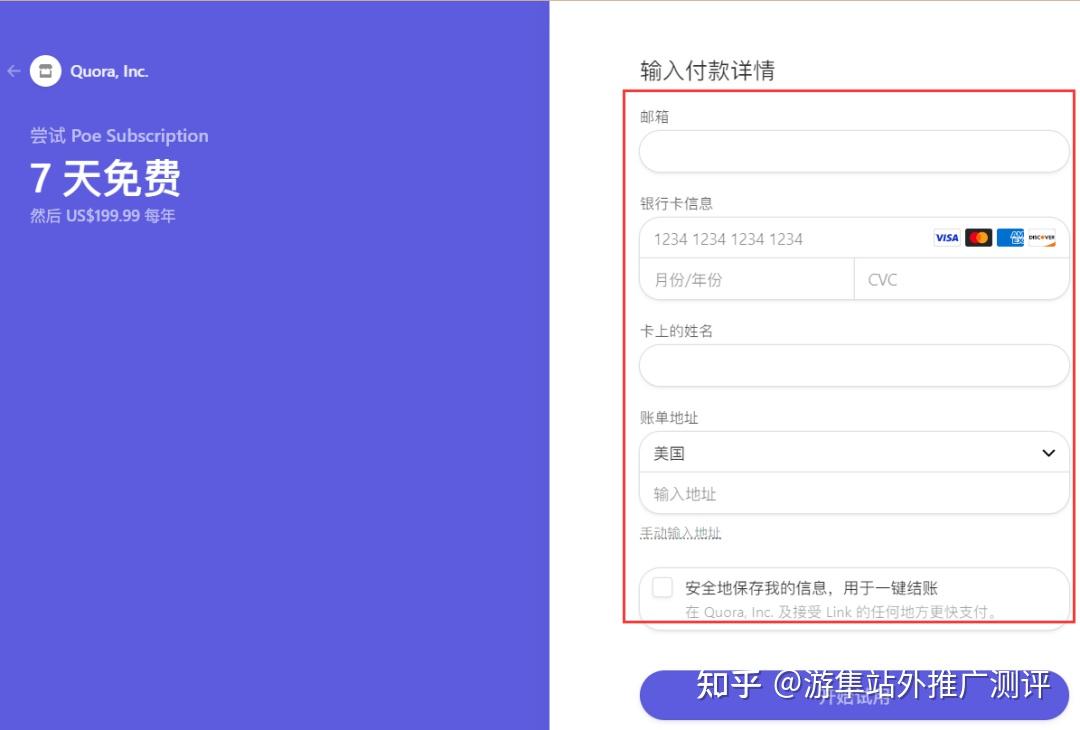Click the CVC security code field
1080x730 pixels.
point(960,279)
